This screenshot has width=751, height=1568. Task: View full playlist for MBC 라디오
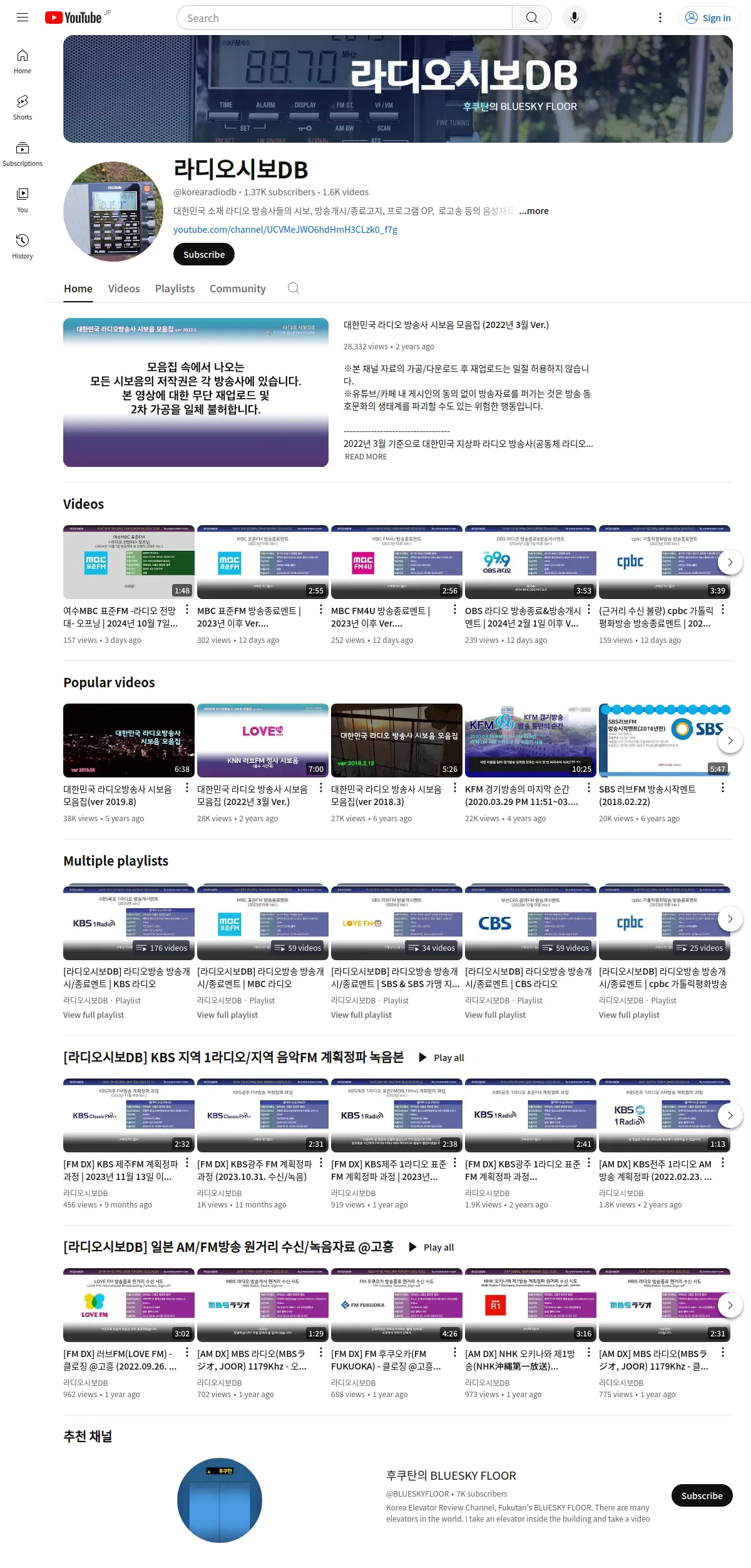(227, 1015)
